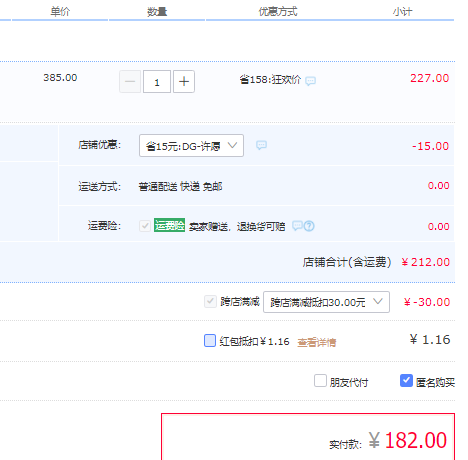Click the 实付款 ¥182.00 total amount
Image resolution: width=468 pixels, height=460 pixels.
tap(407, 440)
